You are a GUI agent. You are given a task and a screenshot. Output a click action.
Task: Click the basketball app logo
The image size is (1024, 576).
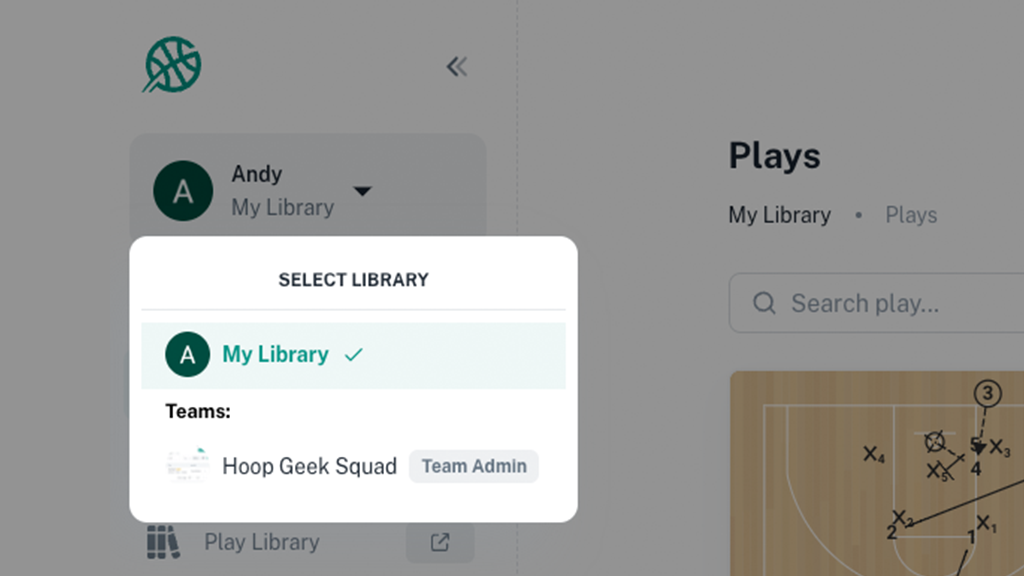pos(172,66)
